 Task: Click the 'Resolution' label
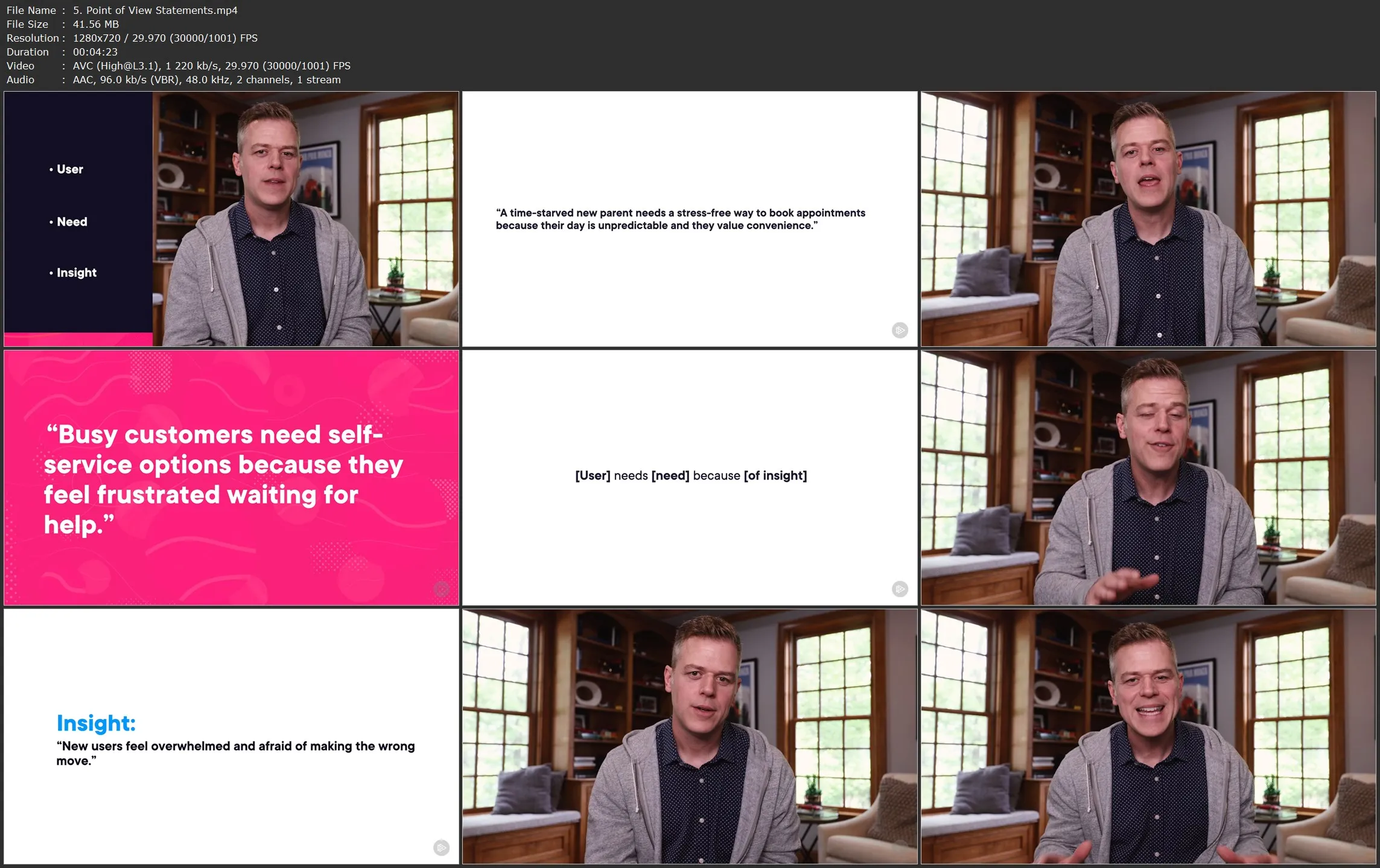point(33,38)
